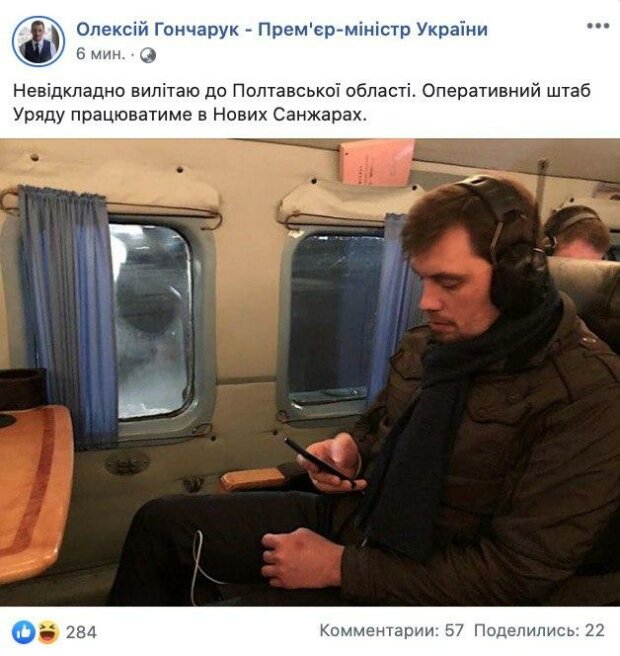This screenshot has height=656, width=620.
Task: Click the passenger seated behind in the photo
Action: (579, 232)
